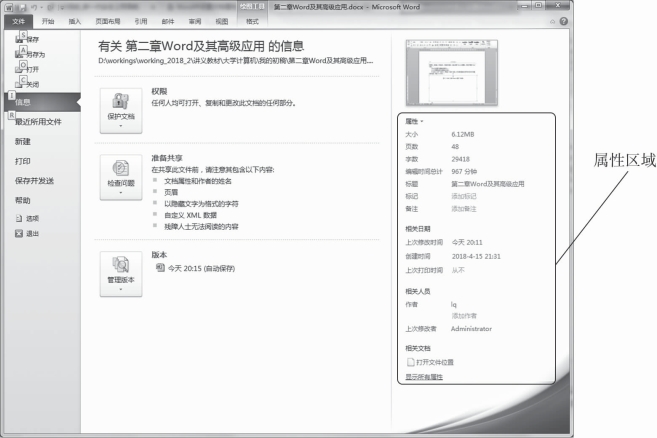Open the 文件 File tab
Image resolution: width=657 pixels, height=438 pixels.
tap(18, 21)
